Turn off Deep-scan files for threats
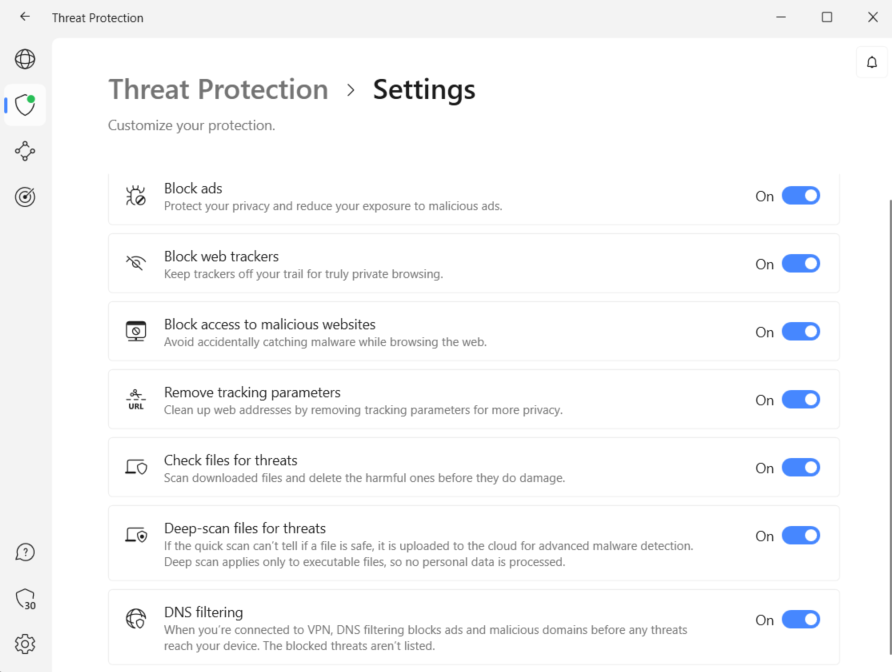 click(x=800, y=536)
